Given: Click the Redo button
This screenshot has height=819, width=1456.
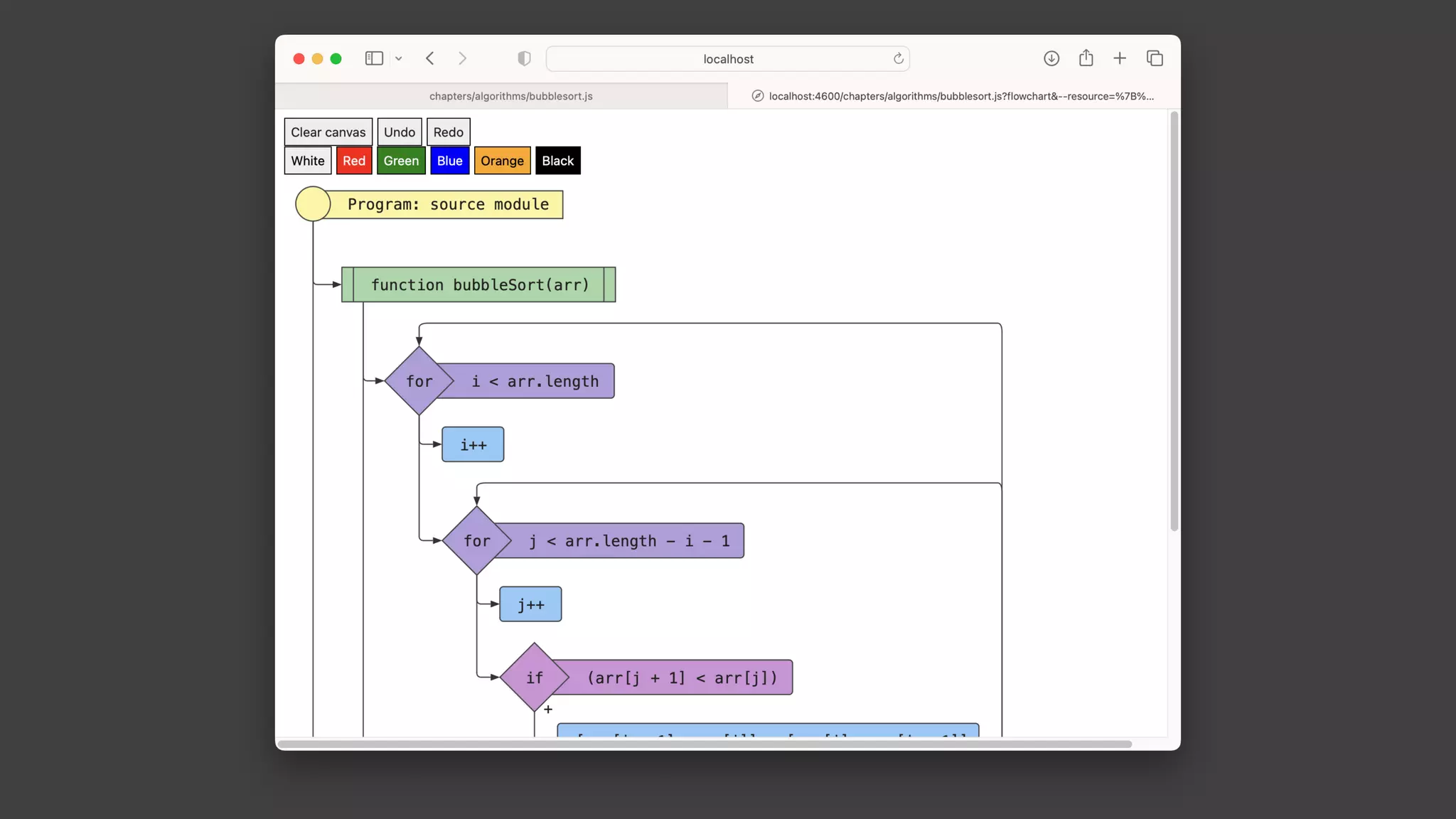Looking at the screenshot, I should pos(448,132).
